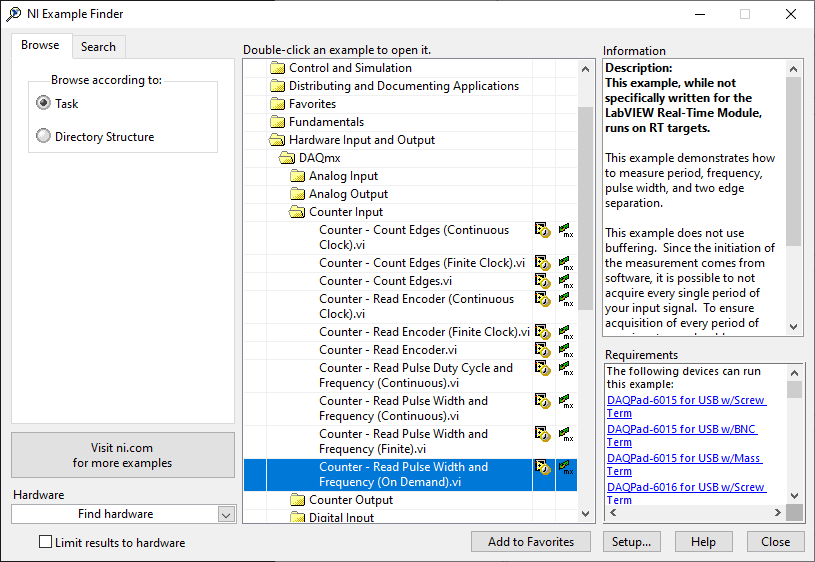Collapse the Counter Input folder
This screenshot has width=815, height=562.
pyautogui.click(x=297, y=212)
